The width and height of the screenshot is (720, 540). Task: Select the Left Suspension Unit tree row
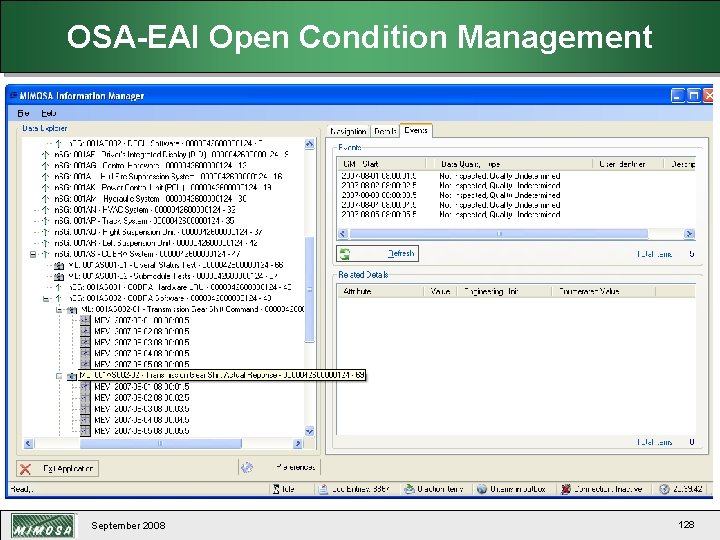(158, 243)
